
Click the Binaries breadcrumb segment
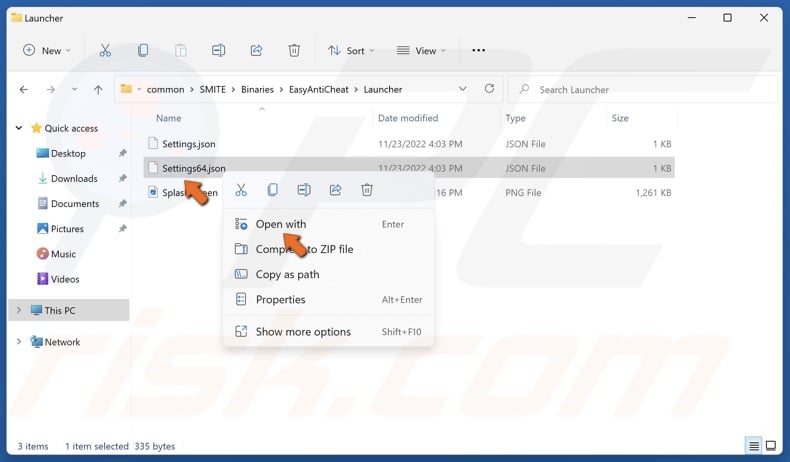(x=257, y=89)
